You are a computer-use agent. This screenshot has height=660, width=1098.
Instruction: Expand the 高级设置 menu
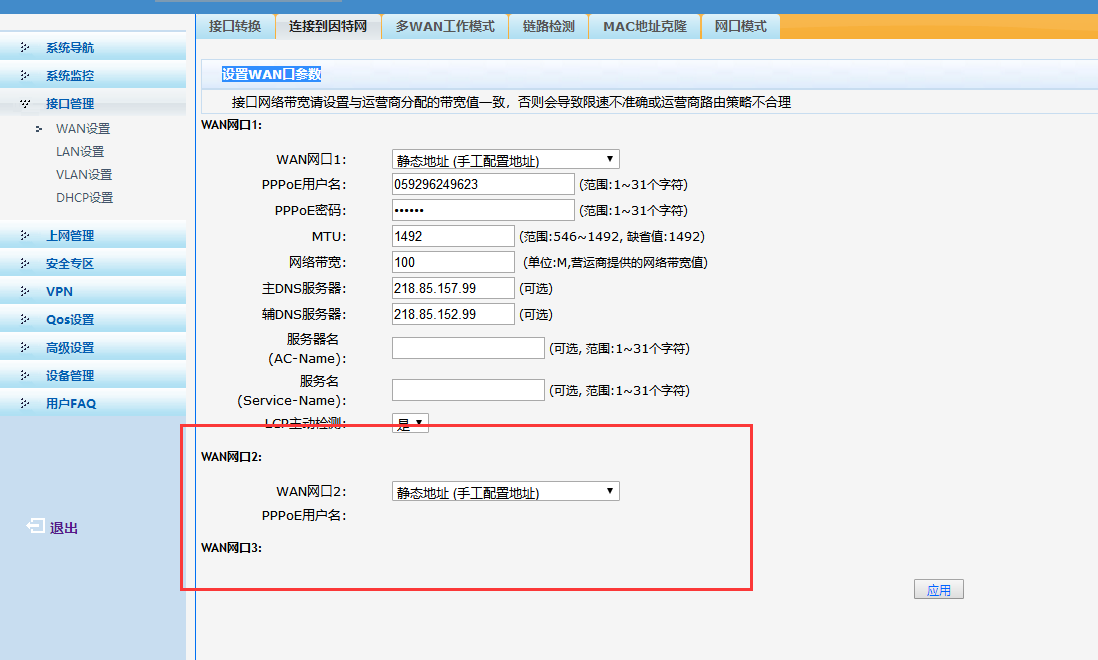(70, 348)
